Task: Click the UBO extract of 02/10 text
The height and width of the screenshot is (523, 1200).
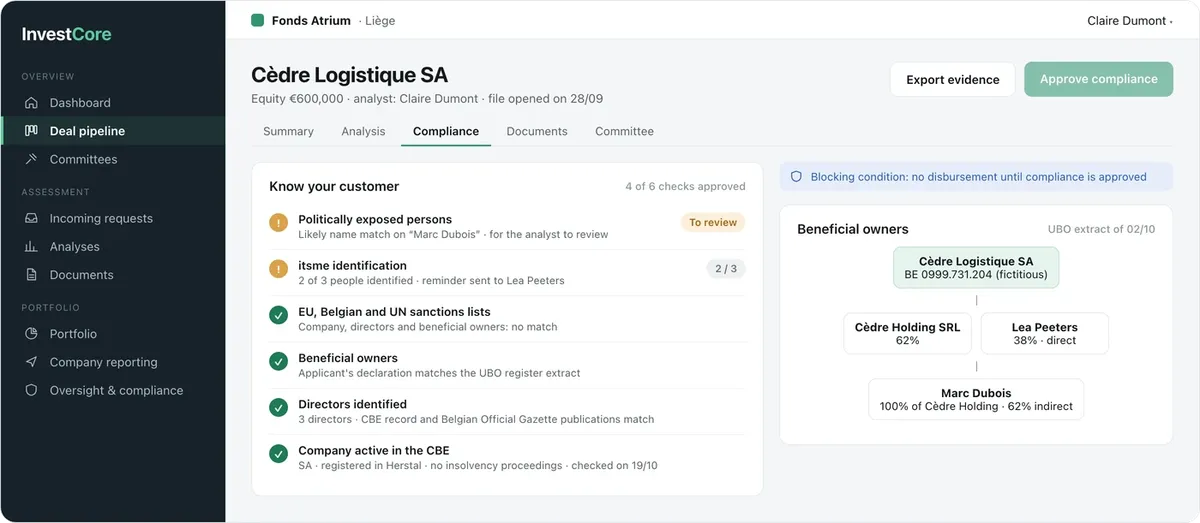Action: tap(1101, 229)
